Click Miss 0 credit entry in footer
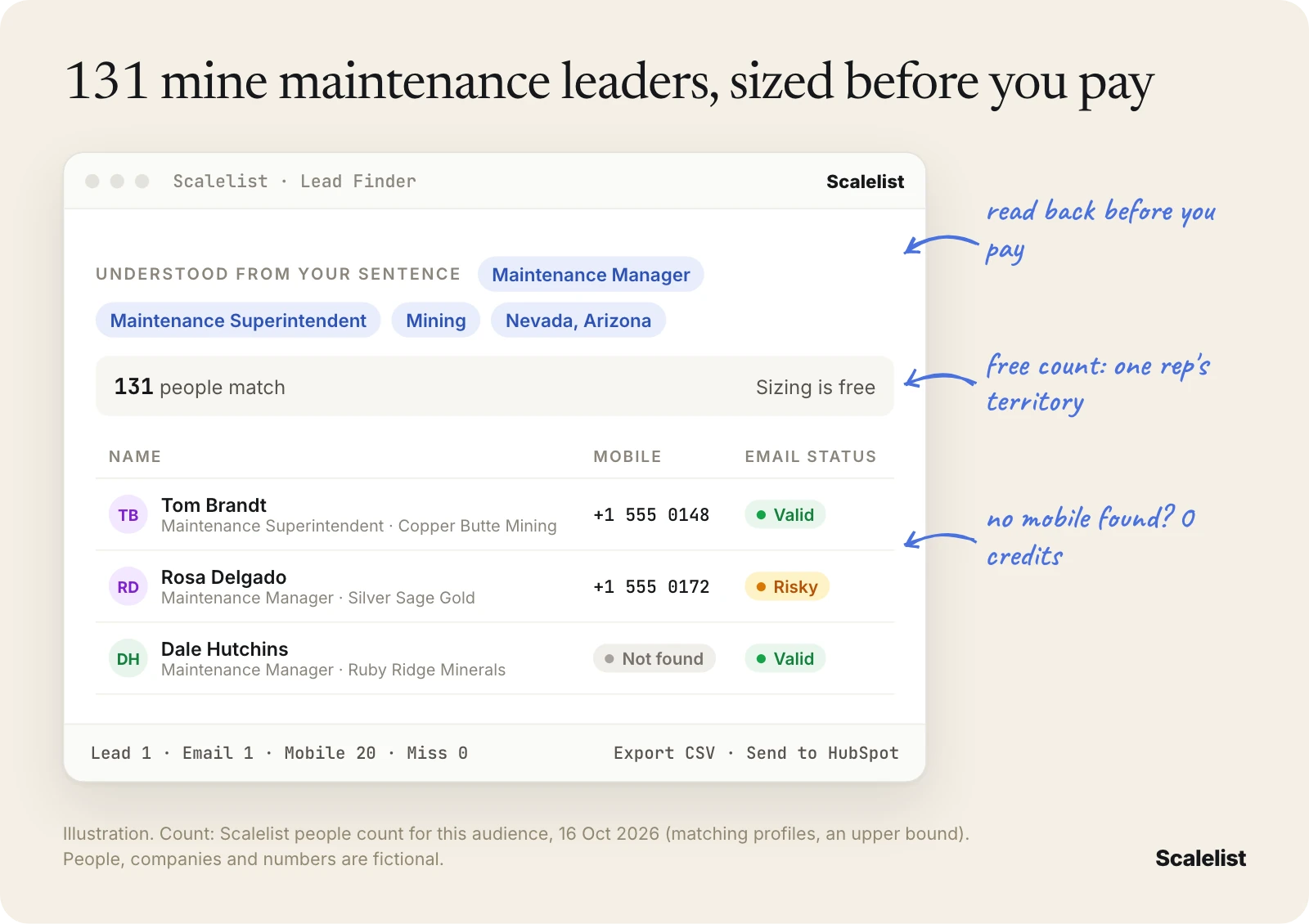 (x=437, y=753)
